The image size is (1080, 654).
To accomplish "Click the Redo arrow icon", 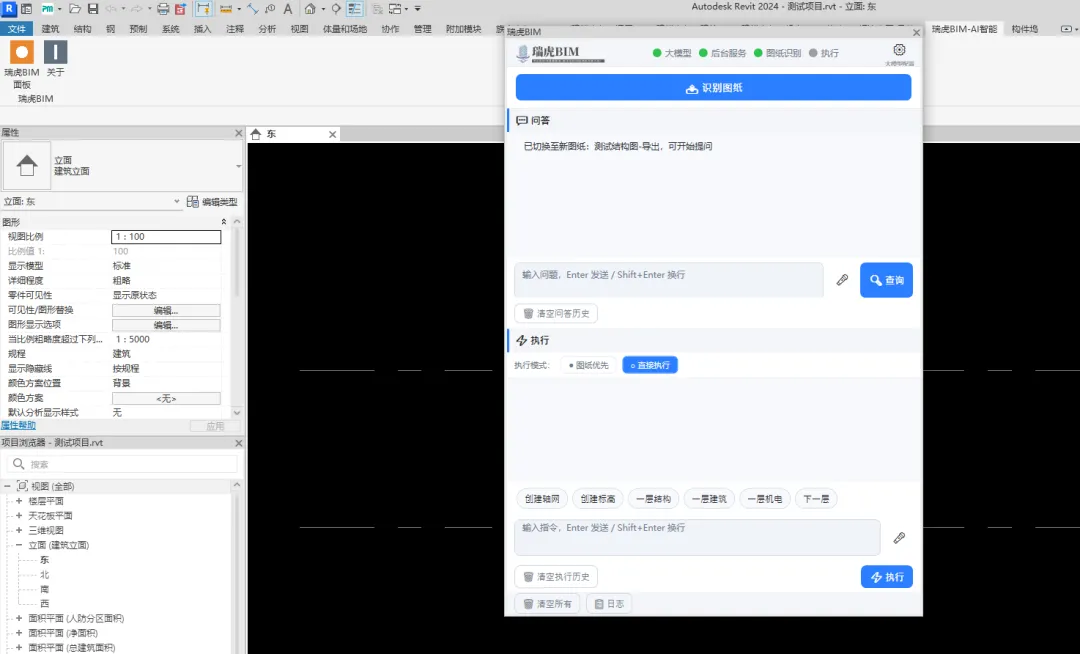I will point(136,9).
